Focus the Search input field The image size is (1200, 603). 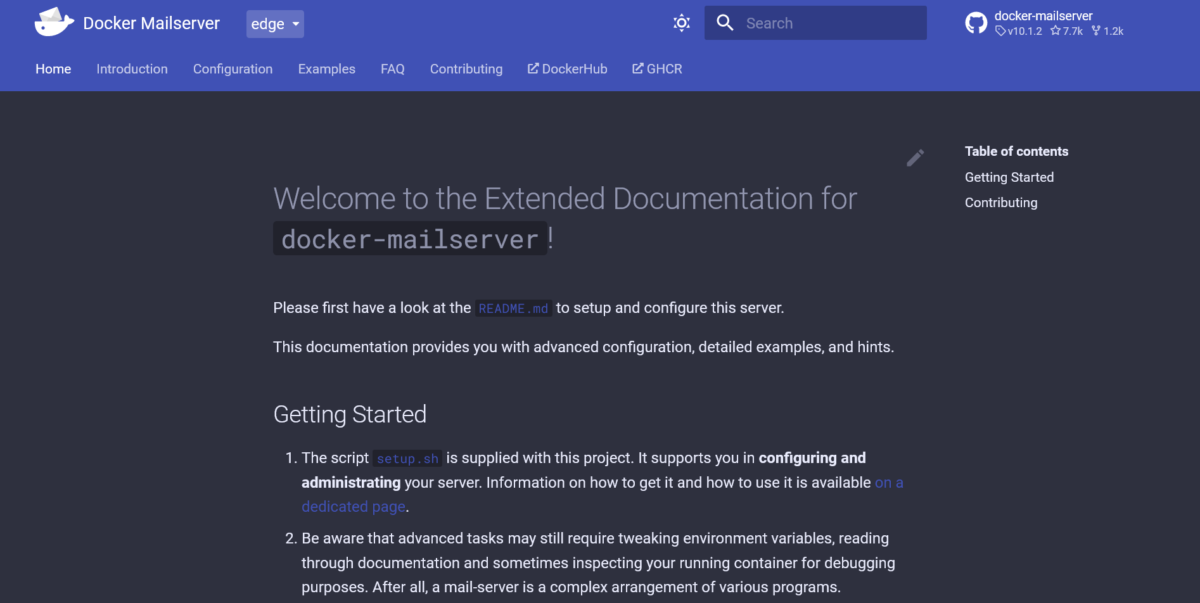click(x=815, y=23)
